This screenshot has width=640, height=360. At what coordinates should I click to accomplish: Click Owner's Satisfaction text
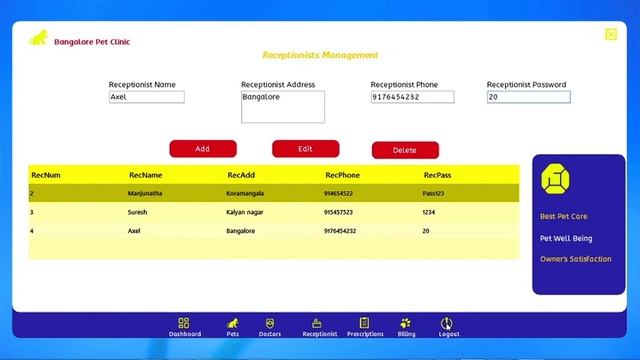tap(576, 259)
